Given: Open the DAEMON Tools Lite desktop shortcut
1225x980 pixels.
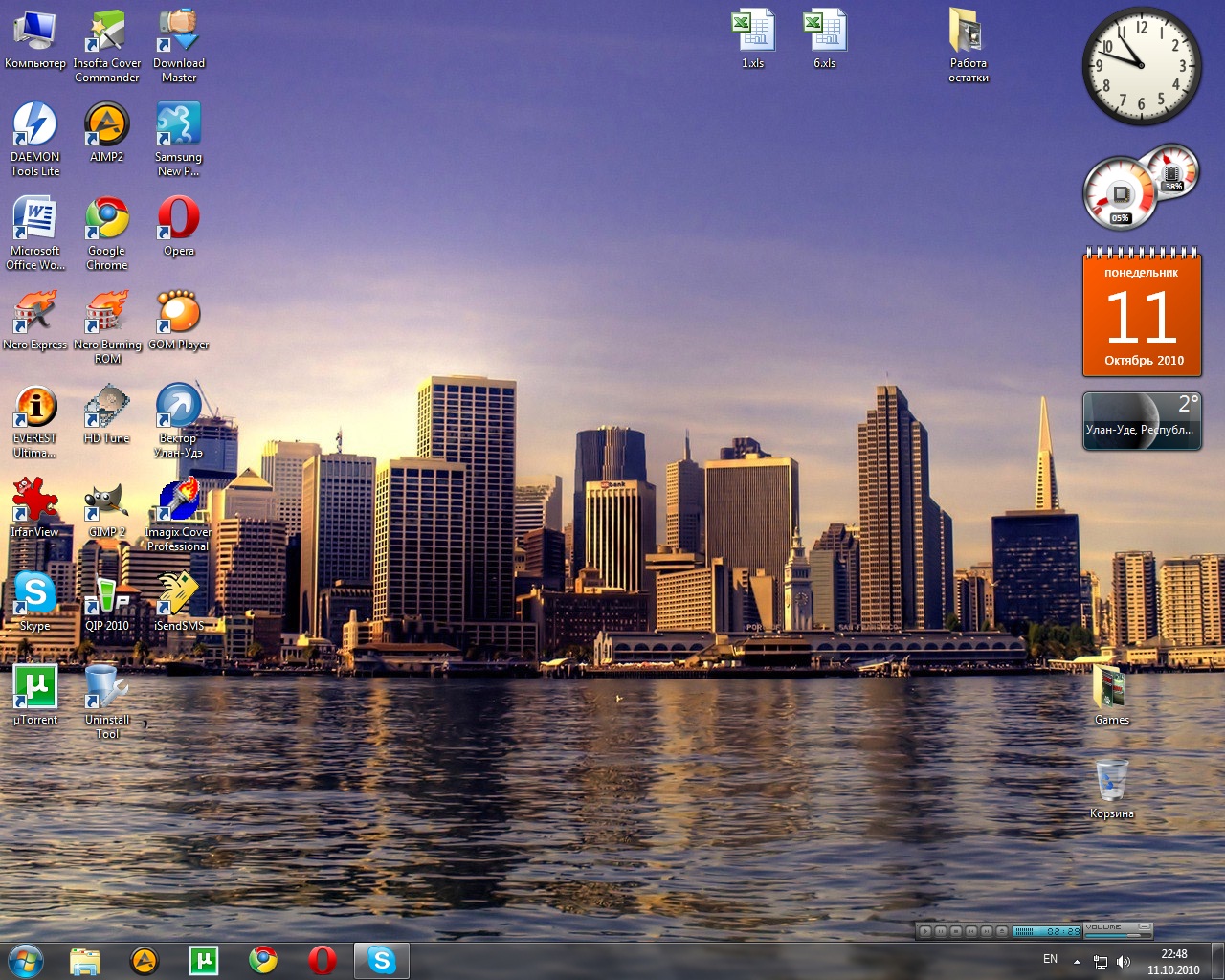Looking at the screenshot, I should (x=35, y=125).
